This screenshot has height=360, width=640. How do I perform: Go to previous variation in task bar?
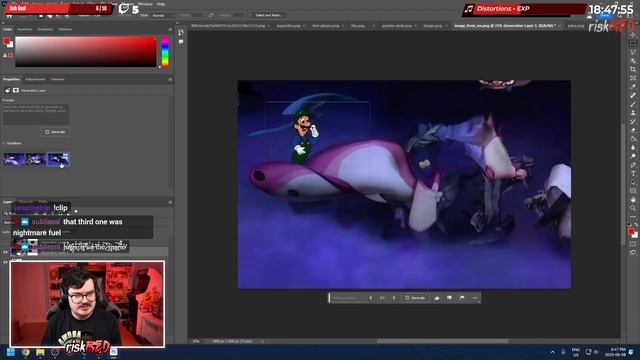pyautogui.click(x=371, y=298)
